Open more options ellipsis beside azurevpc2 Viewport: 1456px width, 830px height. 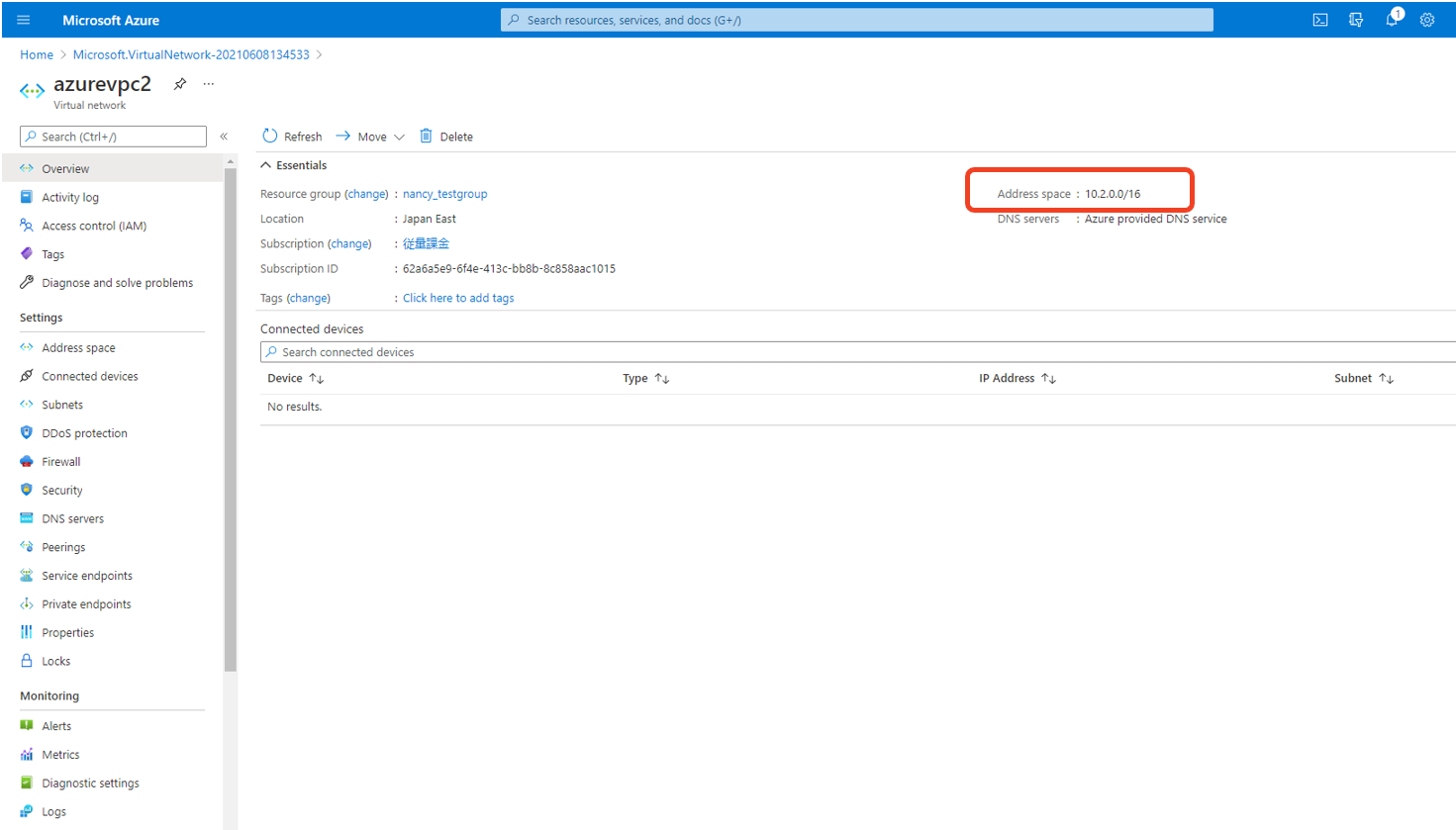tap(209, 84)
